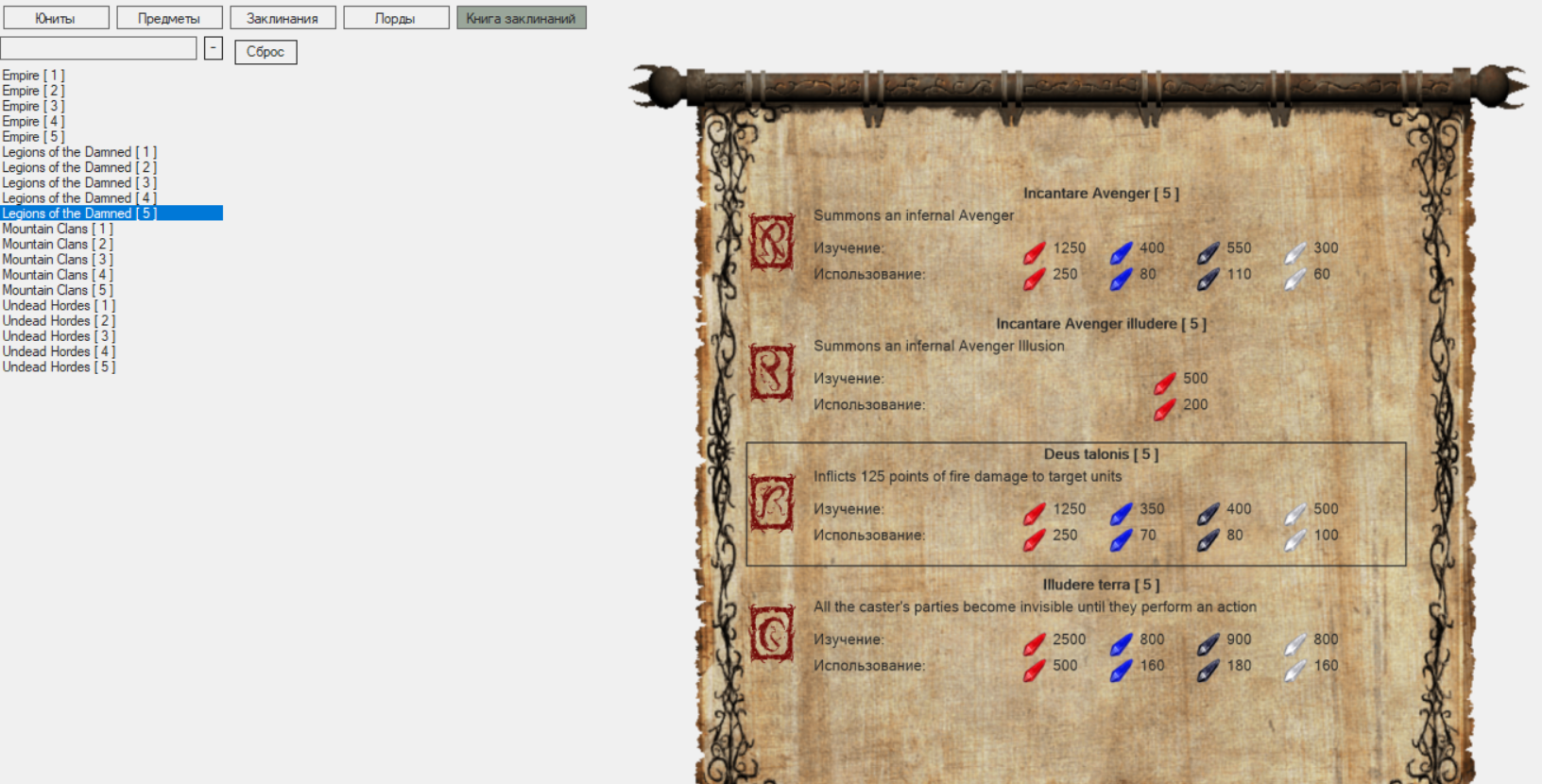Image resolution: width=1542 pixels, height=784 pixels.
Task: Click description Inflicts 125 points of fire damage
Action: click(x=968, y=477)
